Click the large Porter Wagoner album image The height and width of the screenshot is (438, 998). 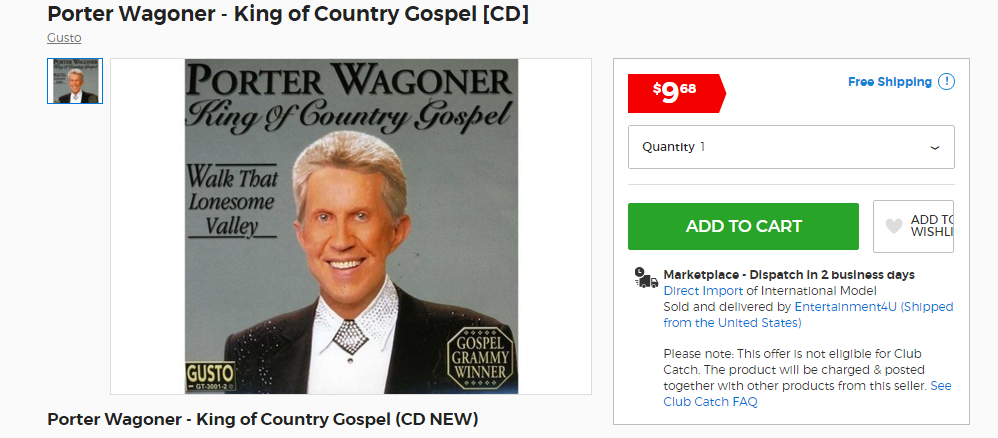point(351,227)
